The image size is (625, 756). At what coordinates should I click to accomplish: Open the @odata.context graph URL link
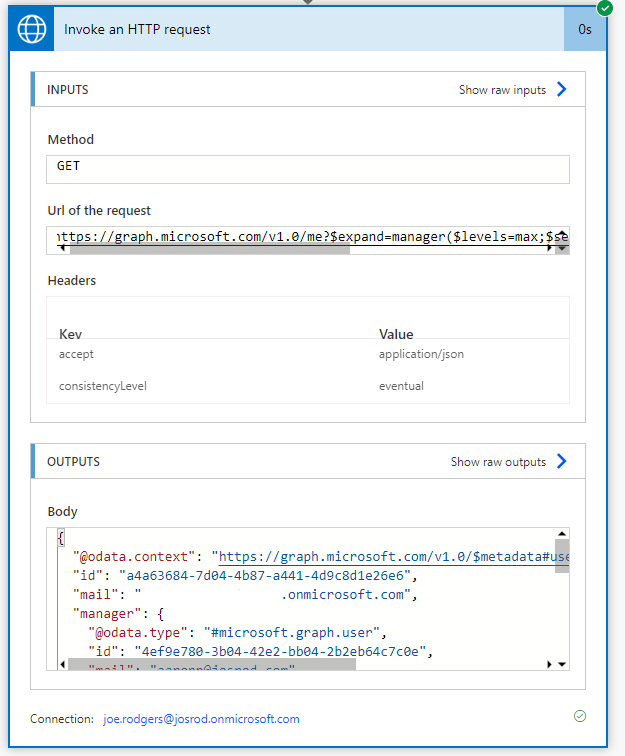pyautogui.click(x=394, y=557)
